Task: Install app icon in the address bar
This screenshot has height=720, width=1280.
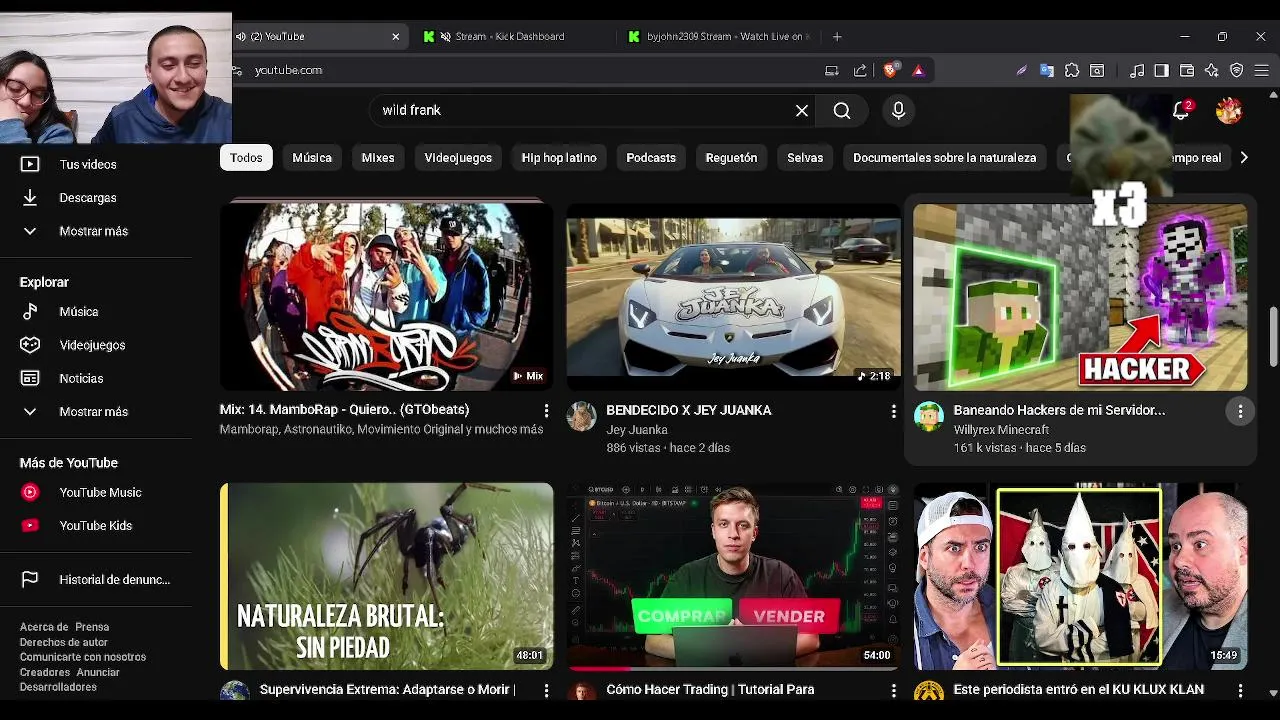Action: coord(832,70)
